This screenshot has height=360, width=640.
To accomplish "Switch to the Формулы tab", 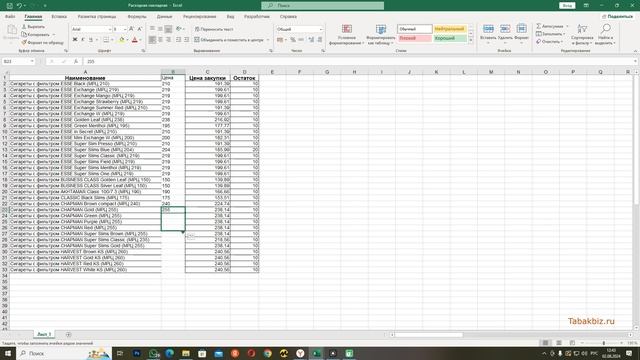I will tap(137, 17).
